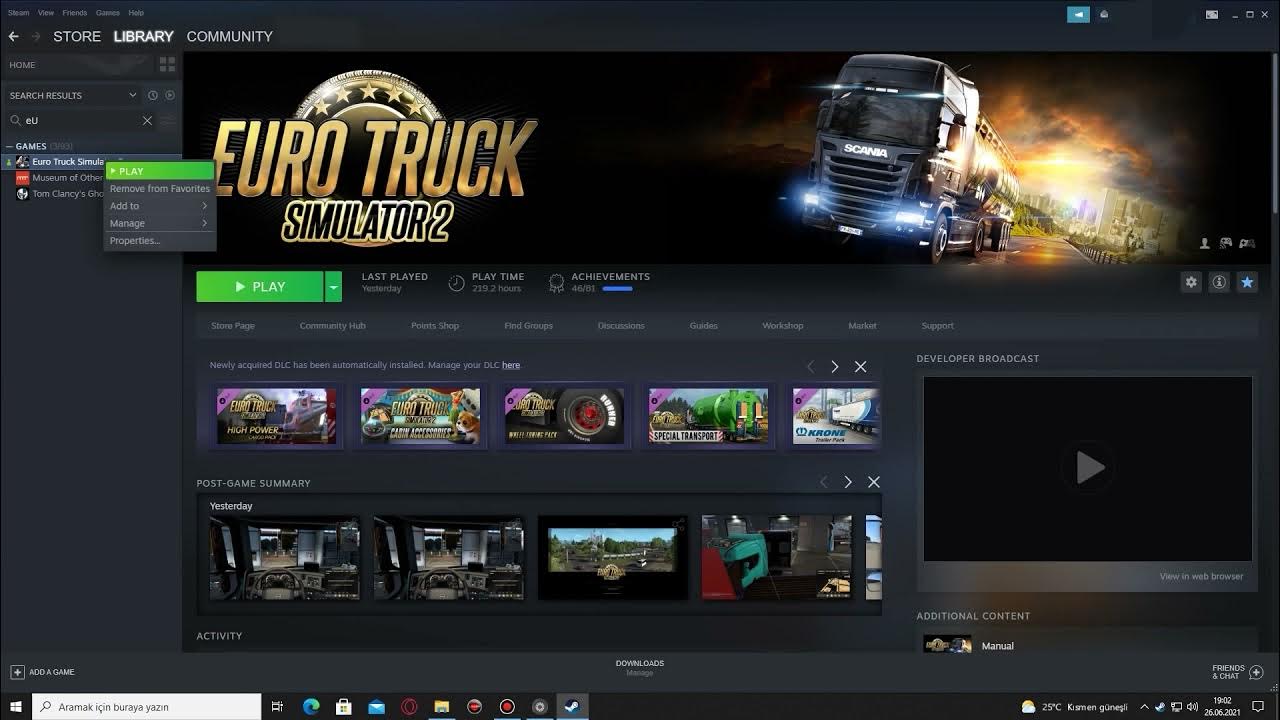Screen dimensions: 1280x720
Task: Open Manual under Additional Content
Action: pos(998,646)
